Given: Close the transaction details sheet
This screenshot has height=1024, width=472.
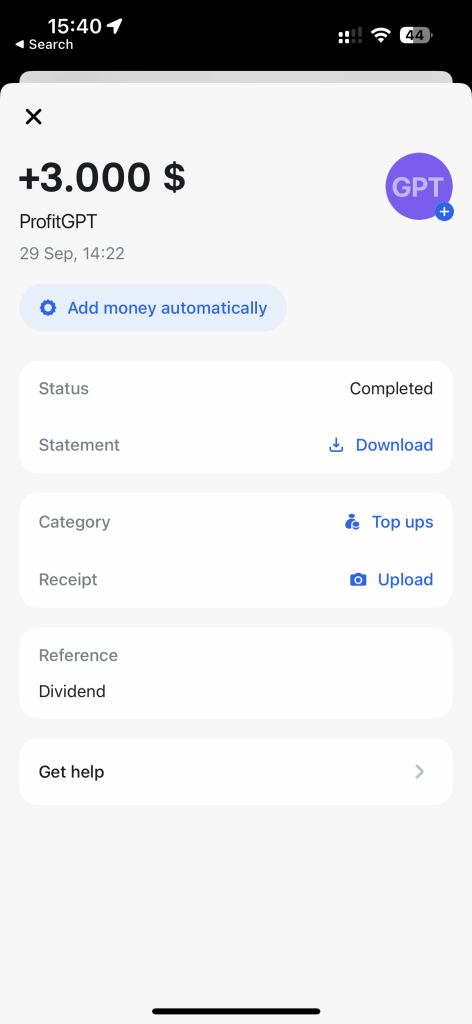Looking at the screenshot, I should 33,117.
